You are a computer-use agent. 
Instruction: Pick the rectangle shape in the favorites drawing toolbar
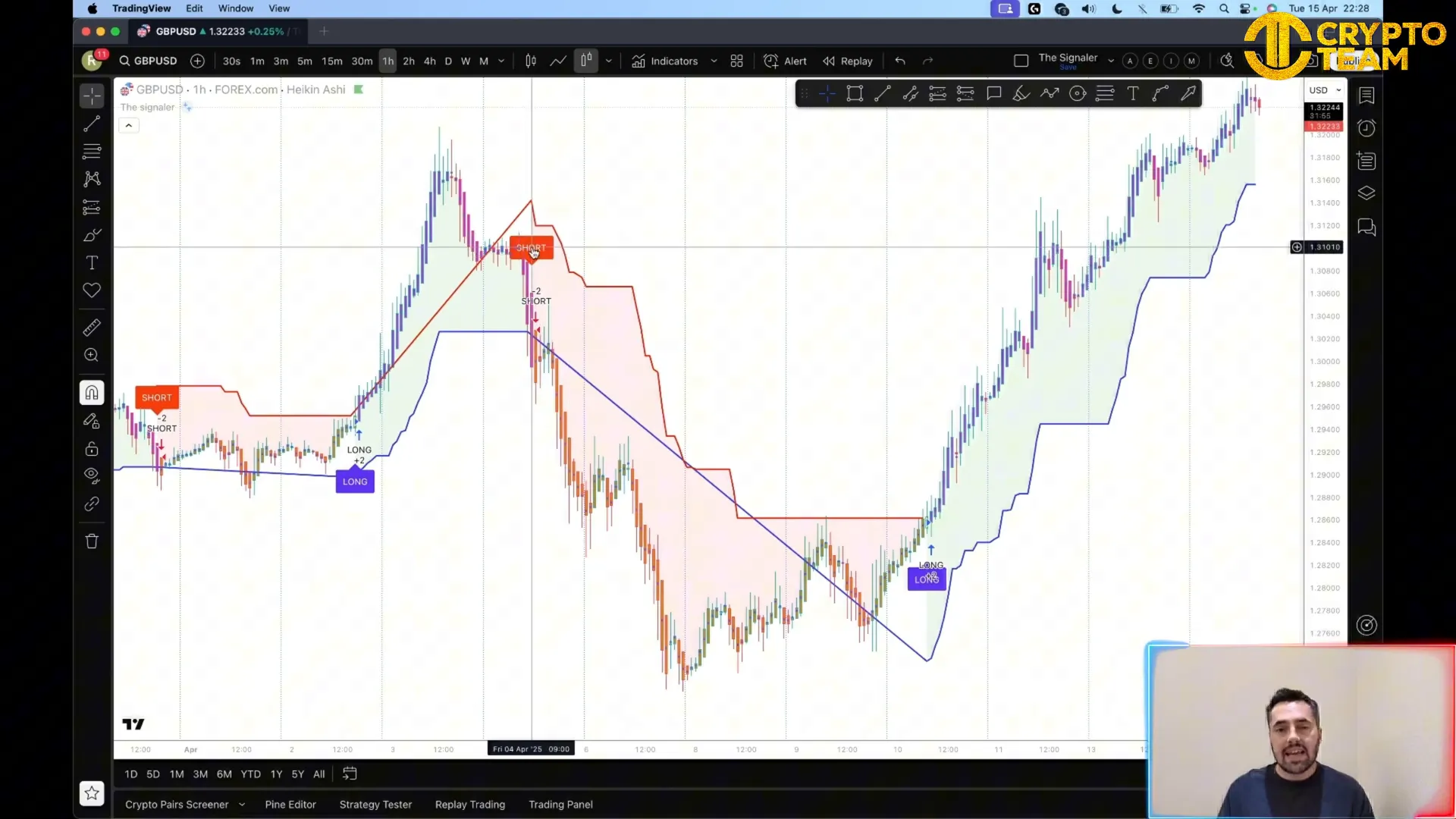pyautogui.click(x=855, y=94)
